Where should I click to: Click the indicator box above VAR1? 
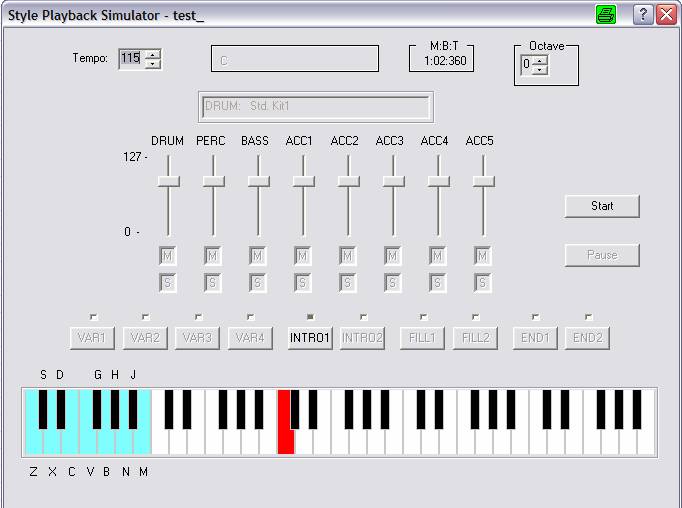click(x=94, y=317)
